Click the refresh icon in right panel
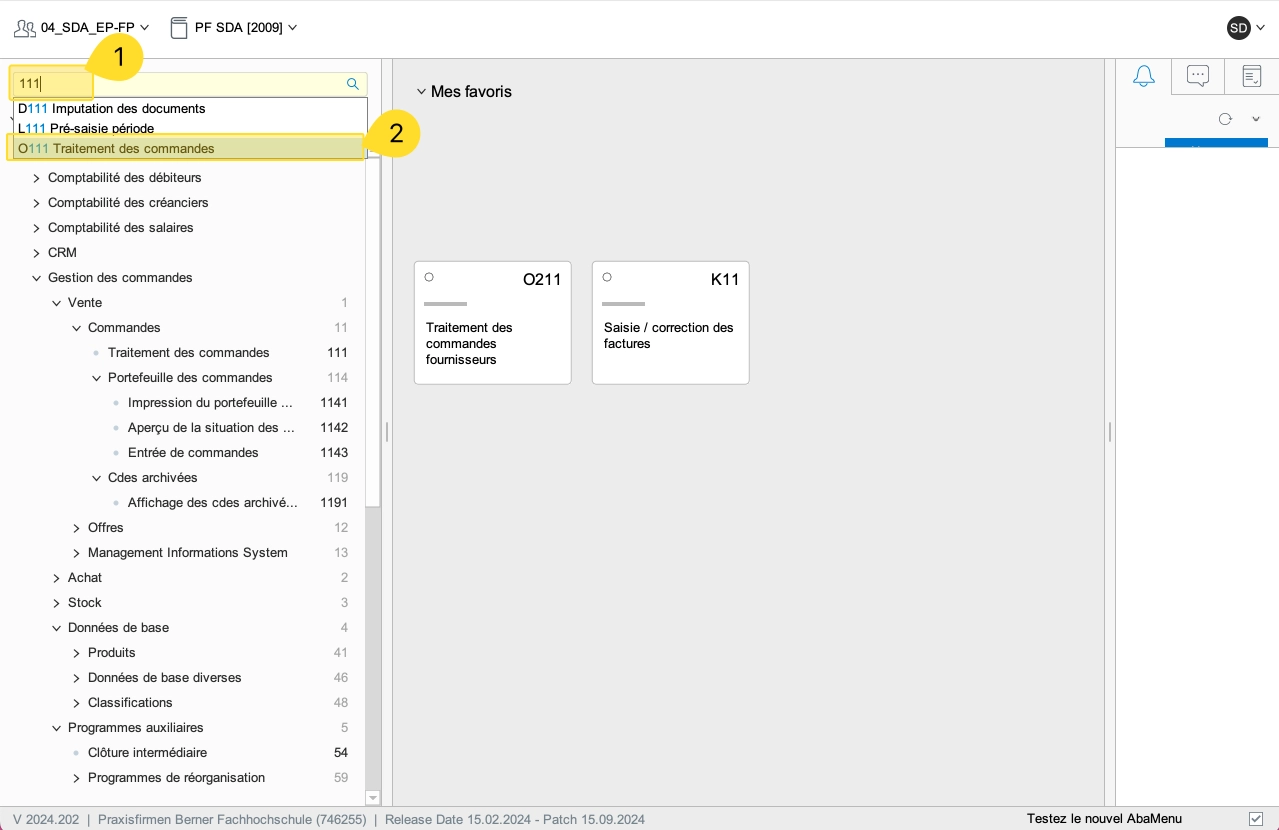The width and height of the screenshot is (1279, 830). [1225, 119]
